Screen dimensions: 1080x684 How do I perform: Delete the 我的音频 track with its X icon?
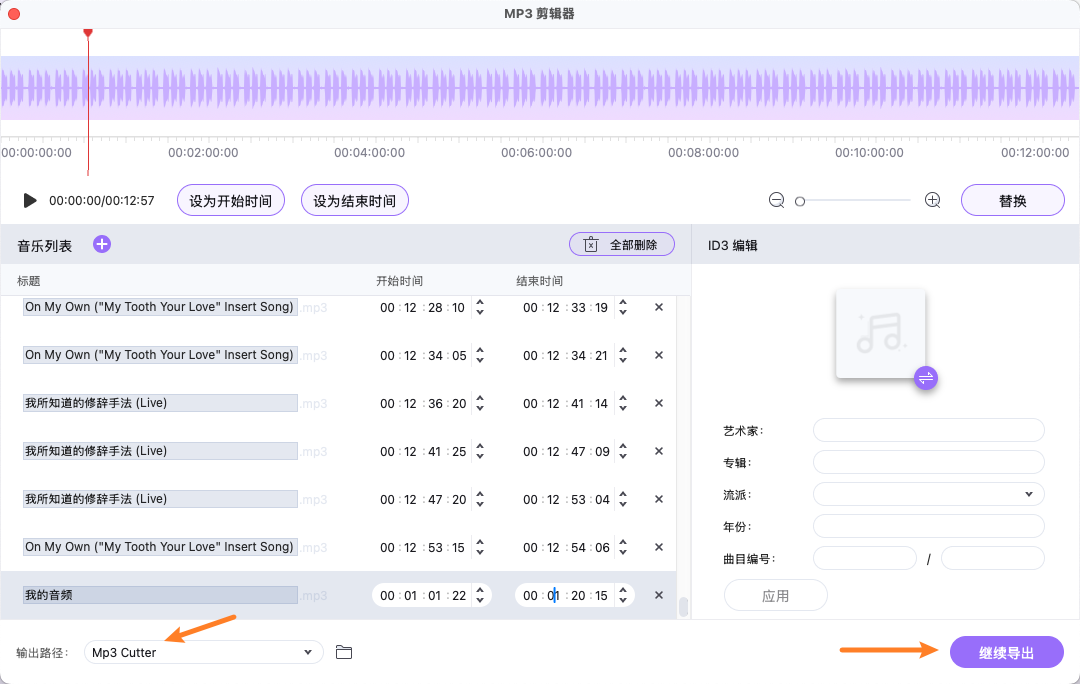click(658, 594)
